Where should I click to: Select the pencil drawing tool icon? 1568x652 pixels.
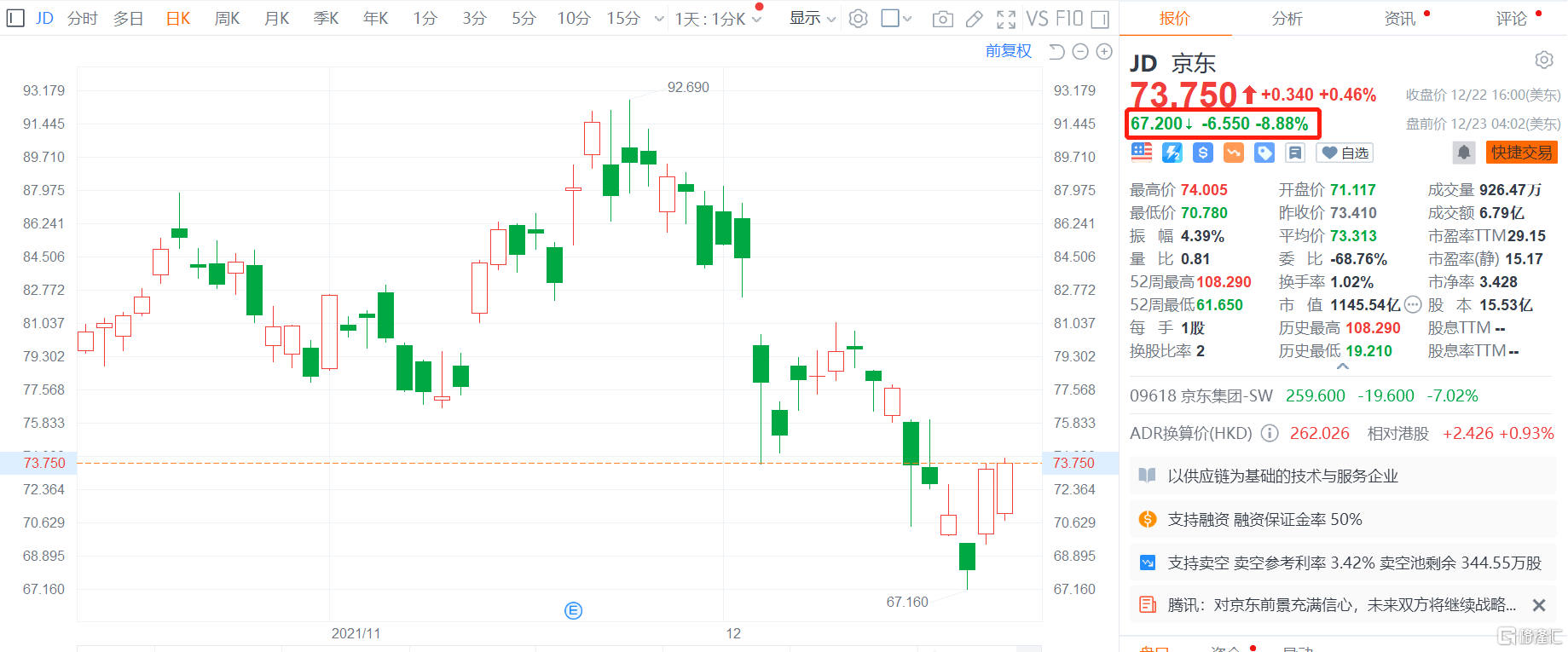974,19
